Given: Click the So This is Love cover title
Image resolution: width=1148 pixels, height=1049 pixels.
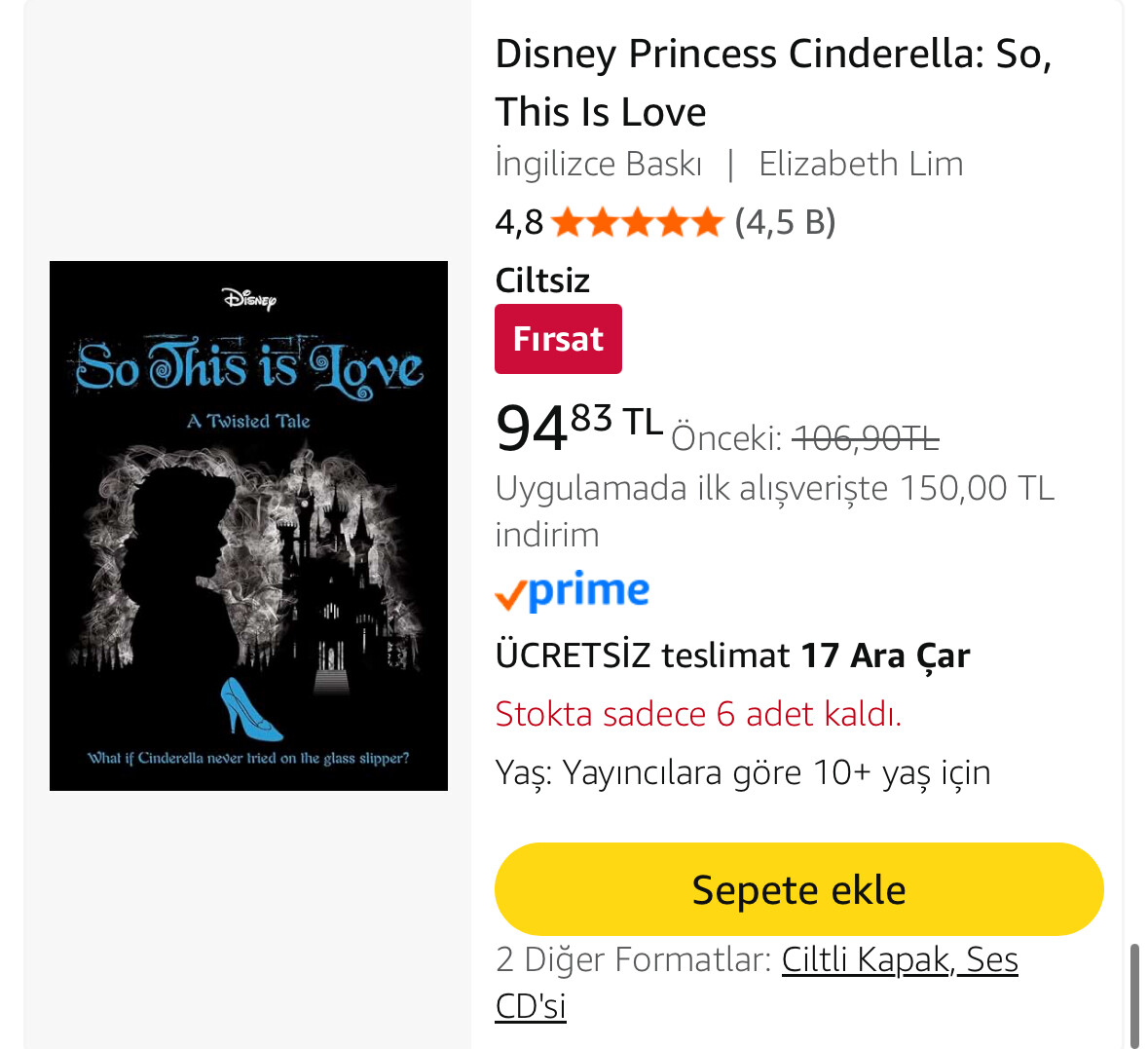Looking at the screenshot, I should 249,367.
